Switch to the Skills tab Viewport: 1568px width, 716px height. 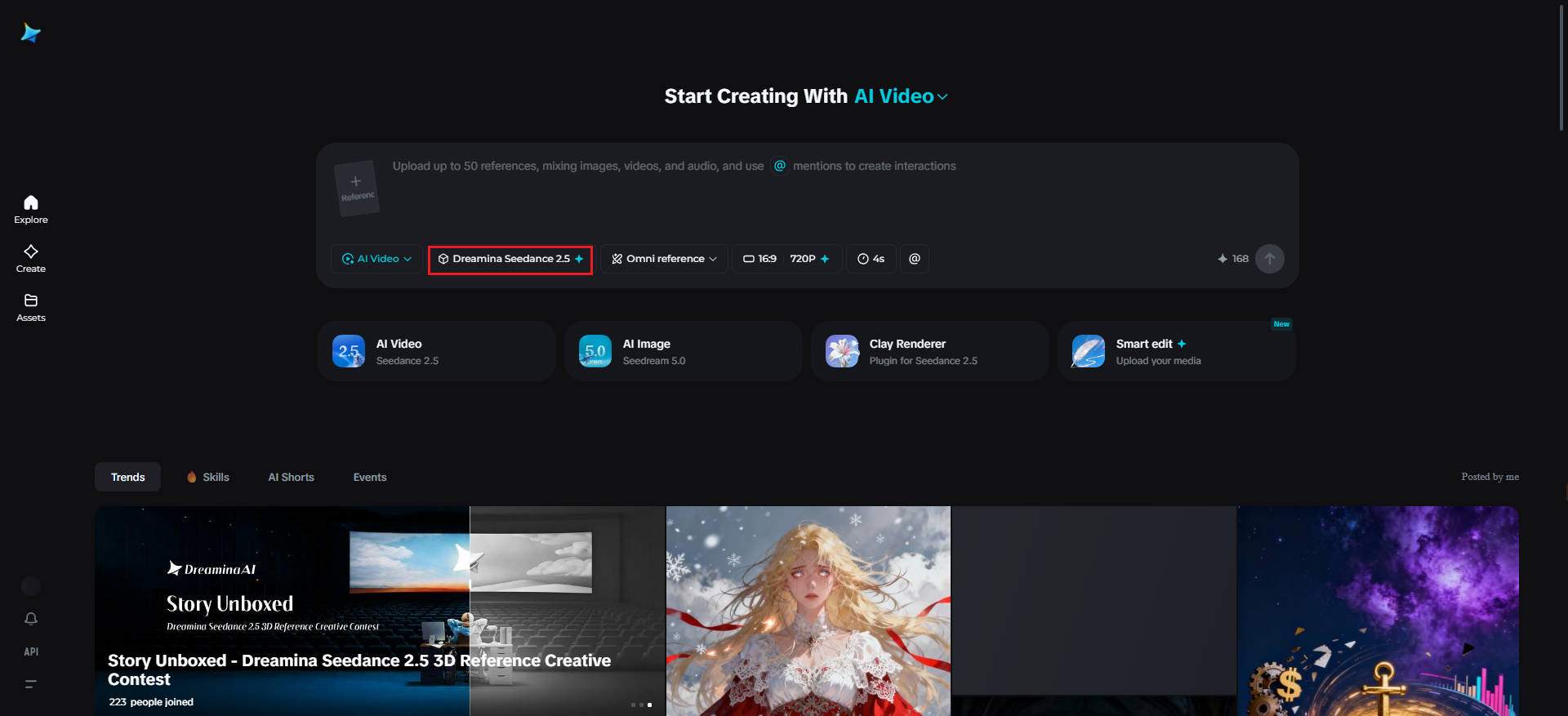(208, 477)
